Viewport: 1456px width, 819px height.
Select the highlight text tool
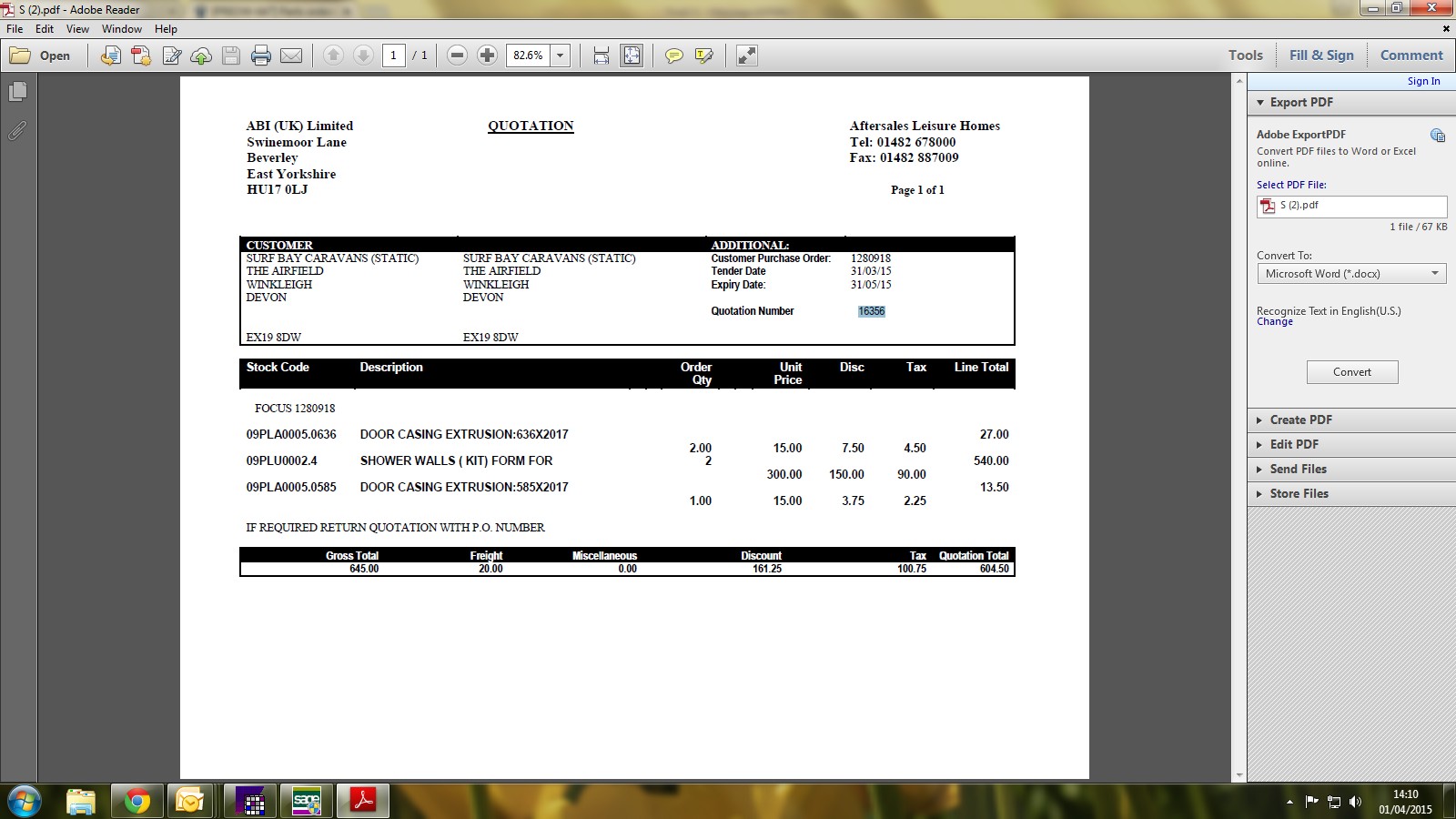703,56
